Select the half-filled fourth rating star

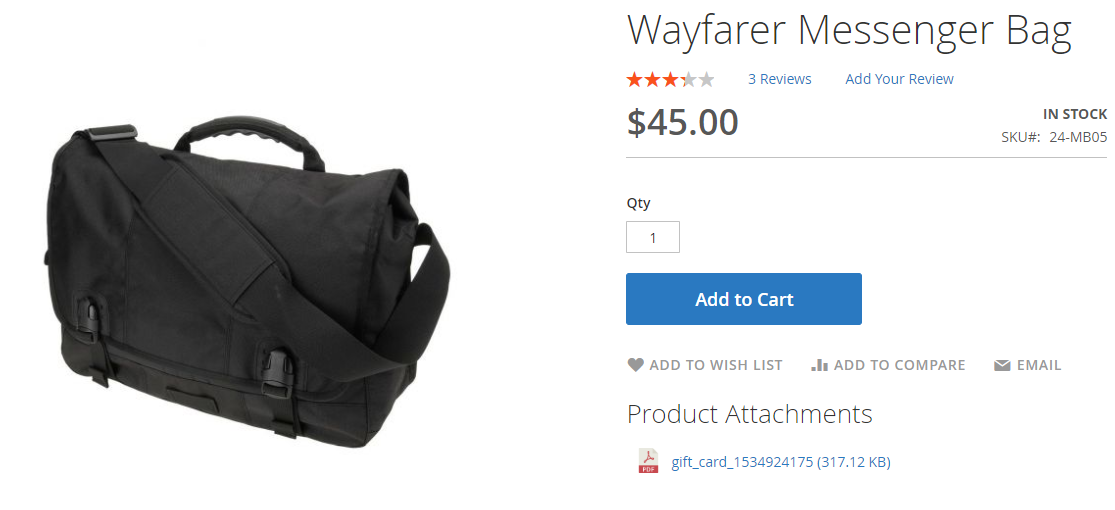click(x=688, y=79)
